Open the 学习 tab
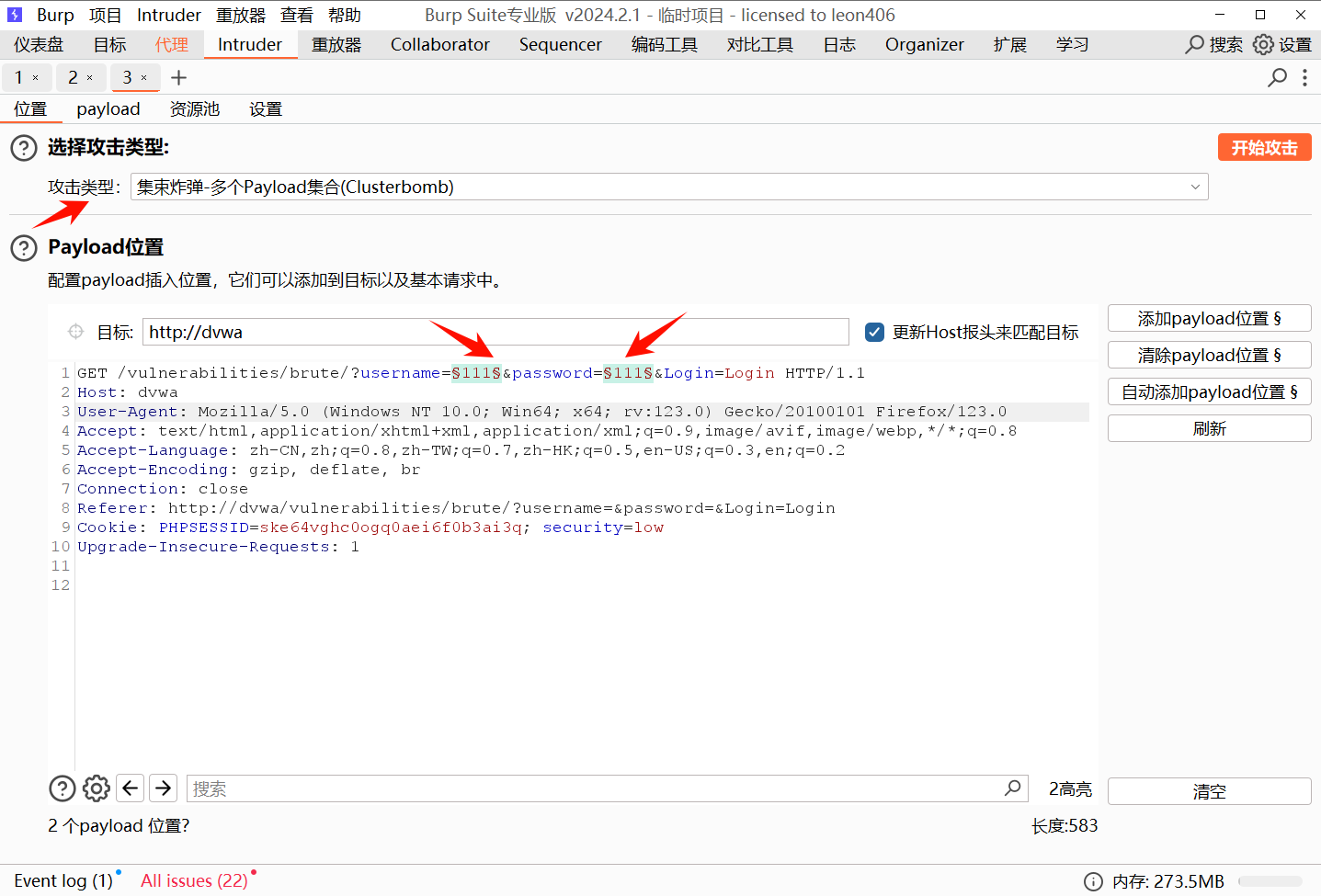The height and width of the screenshot is (896, 1321). [x=1072, y=44]
